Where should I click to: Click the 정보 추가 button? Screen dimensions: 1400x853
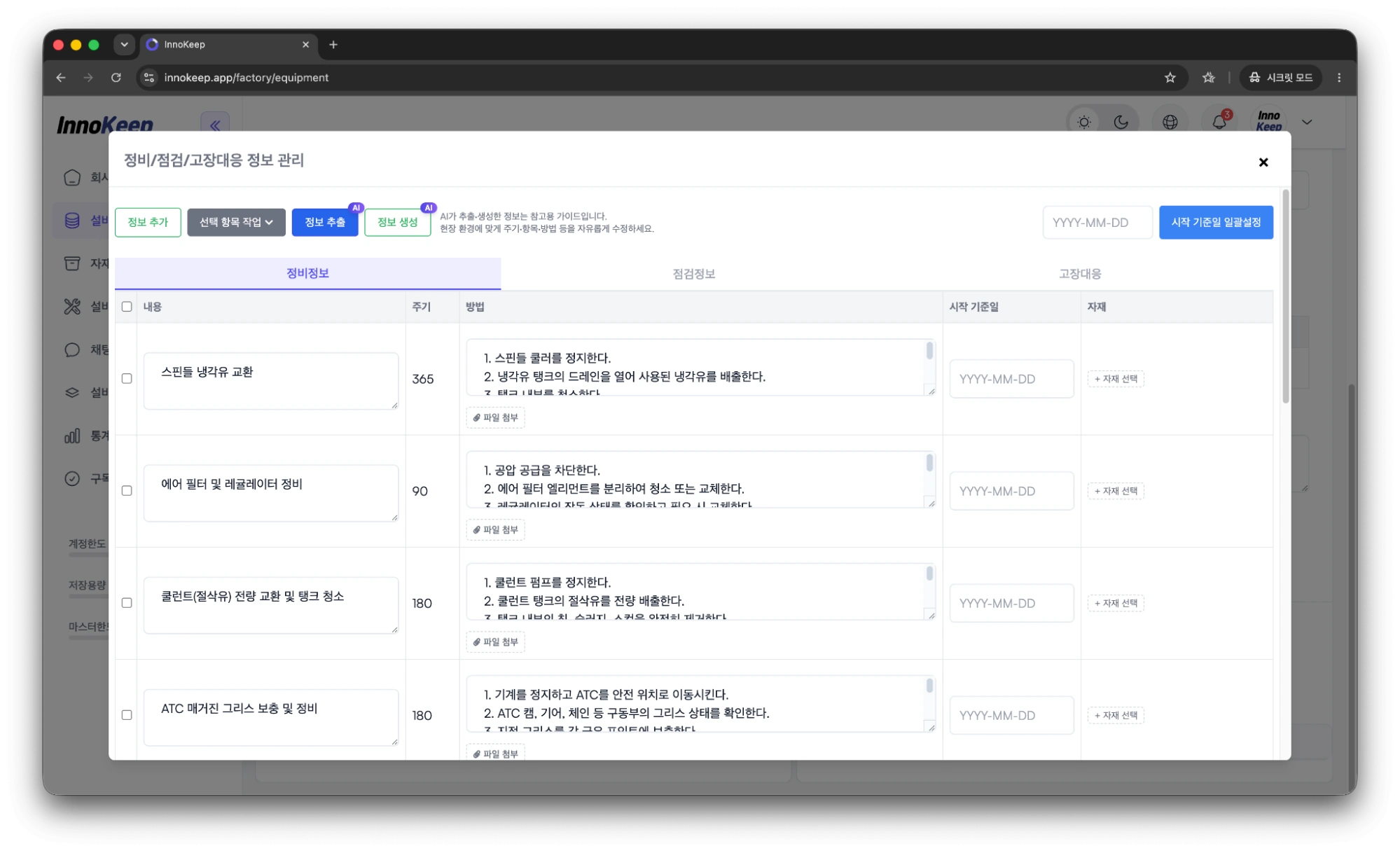[x=148, y=223]
